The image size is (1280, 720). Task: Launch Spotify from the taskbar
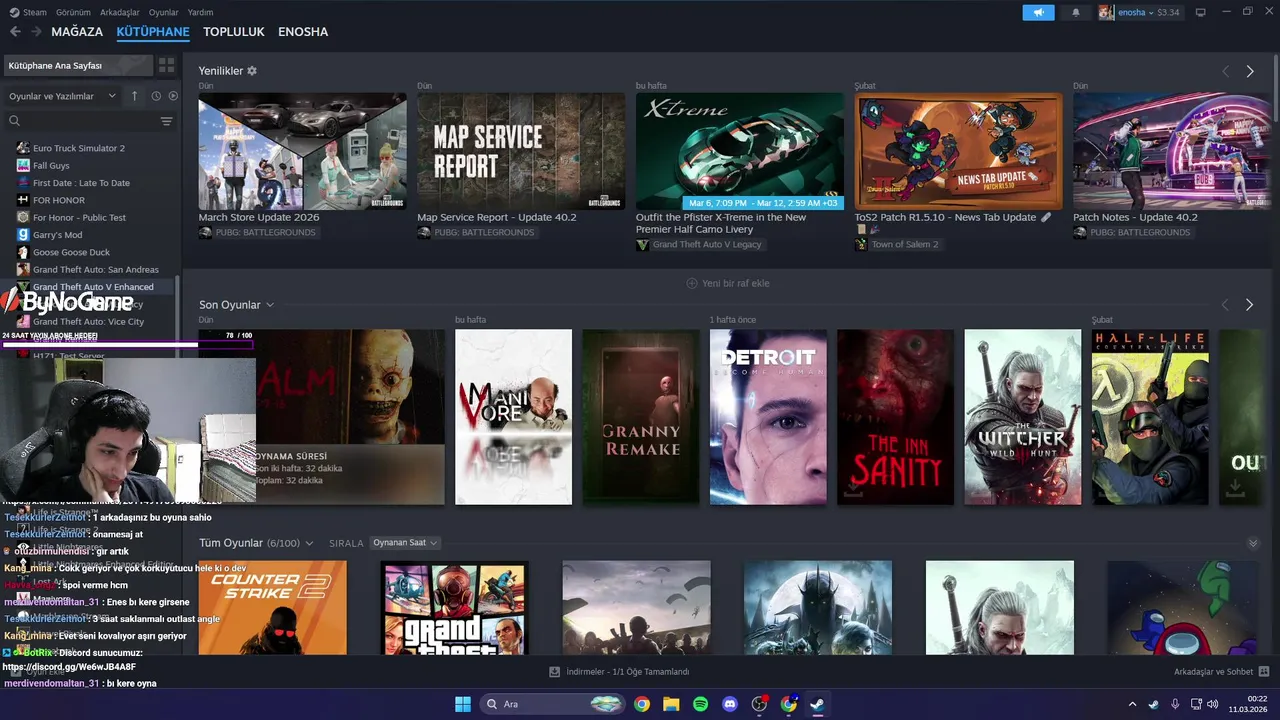pos(700,704)
